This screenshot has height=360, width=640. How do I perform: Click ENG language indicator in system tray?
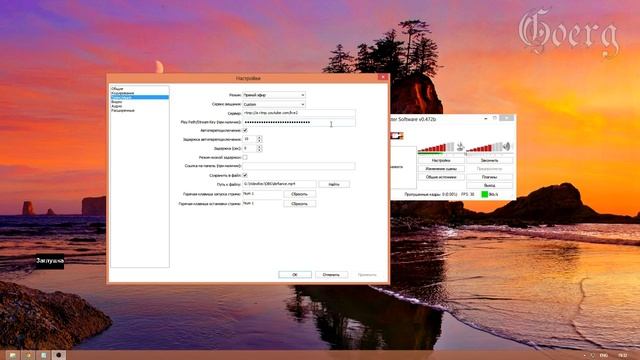point(604,356)
